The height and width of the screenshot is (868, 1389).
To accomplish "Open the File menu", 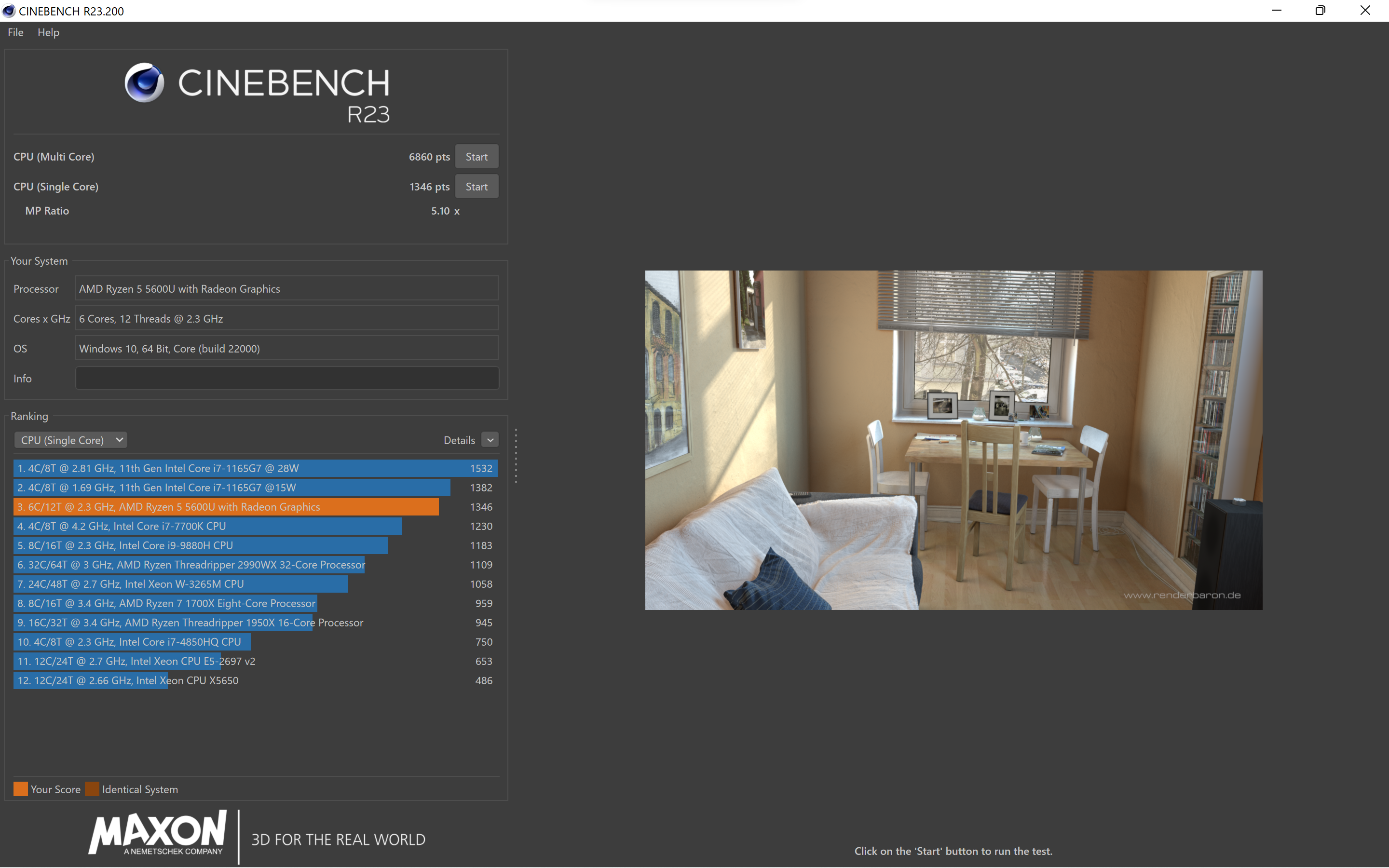I will tap(15, 33).
